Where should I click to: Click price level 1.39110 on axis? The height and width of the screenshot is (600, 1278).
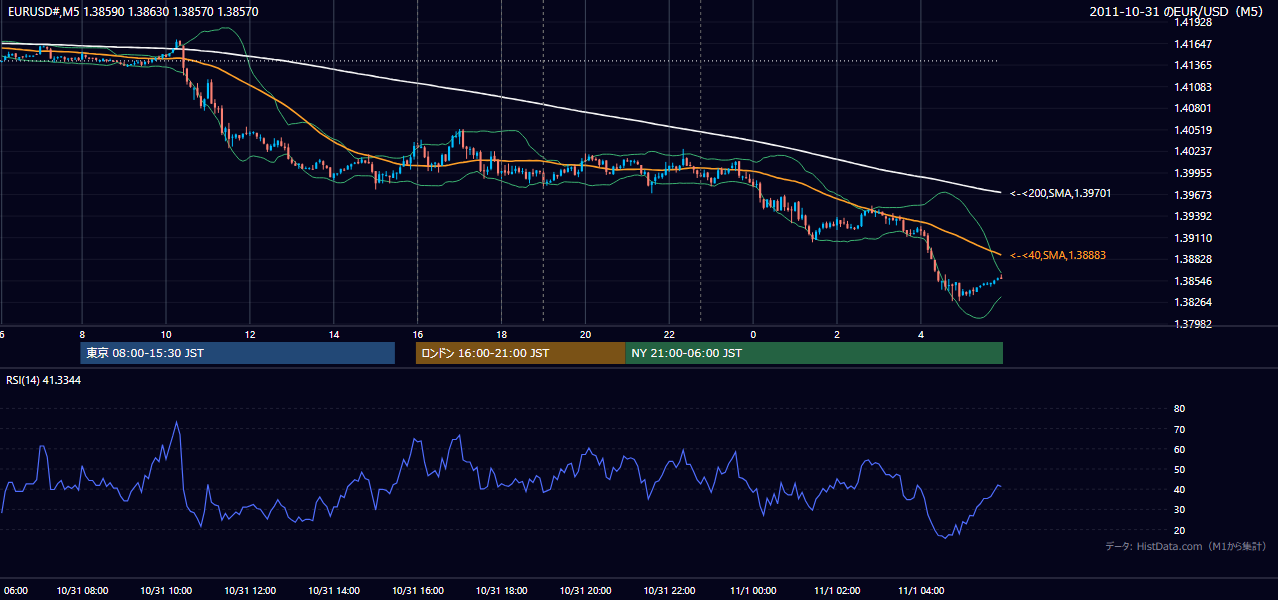1193,238
